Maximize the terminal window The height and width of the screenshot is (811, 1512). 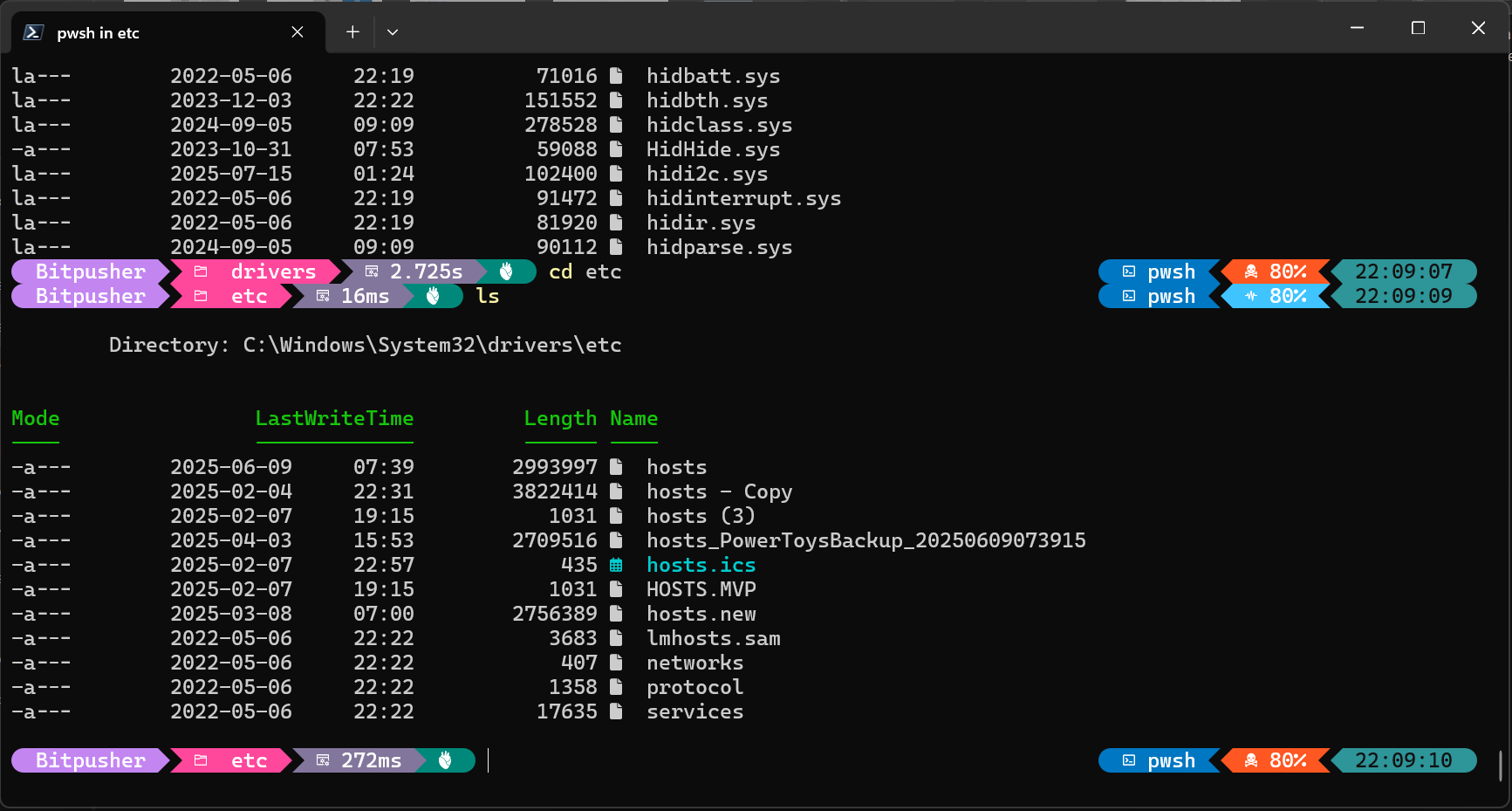coord(1418,28)
